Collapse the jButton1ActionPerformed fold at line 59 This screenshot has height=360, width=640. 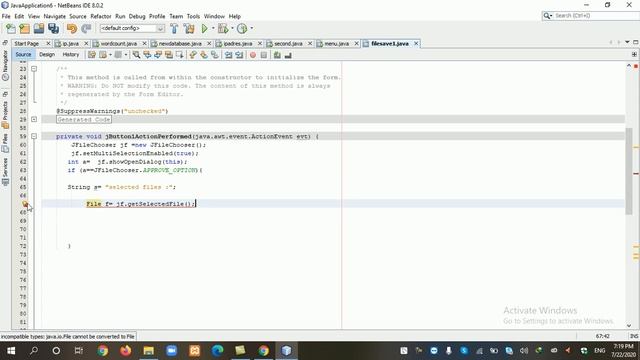[x=34, y=136]
